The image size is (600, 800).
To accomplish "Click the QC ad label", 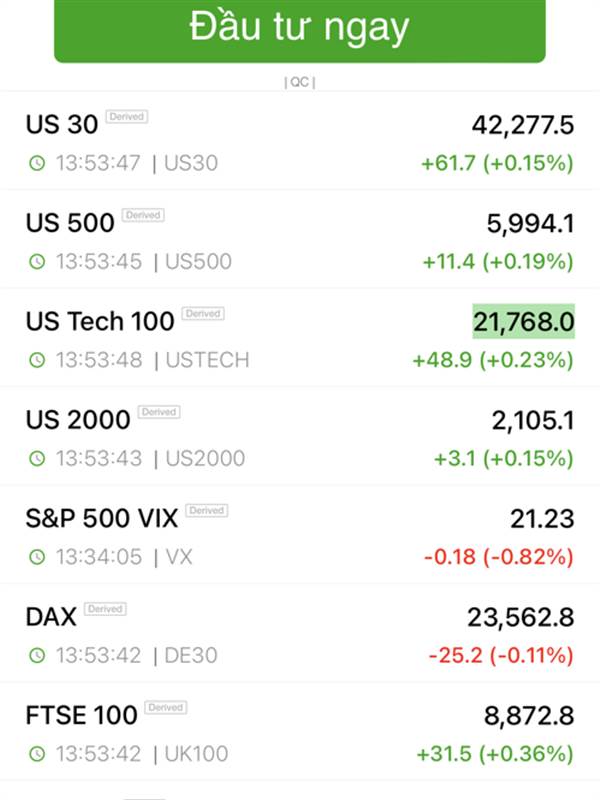I will click(300, 82).
